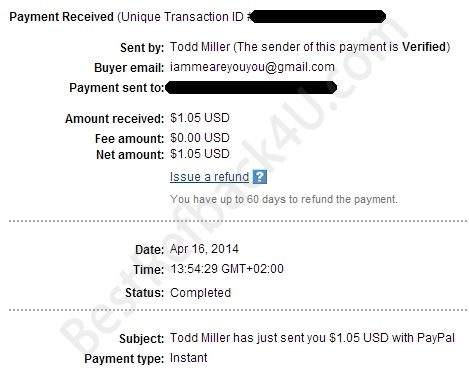Click the 60 days refund notice text
Screen dimensions: 469x376
(284, 199)
